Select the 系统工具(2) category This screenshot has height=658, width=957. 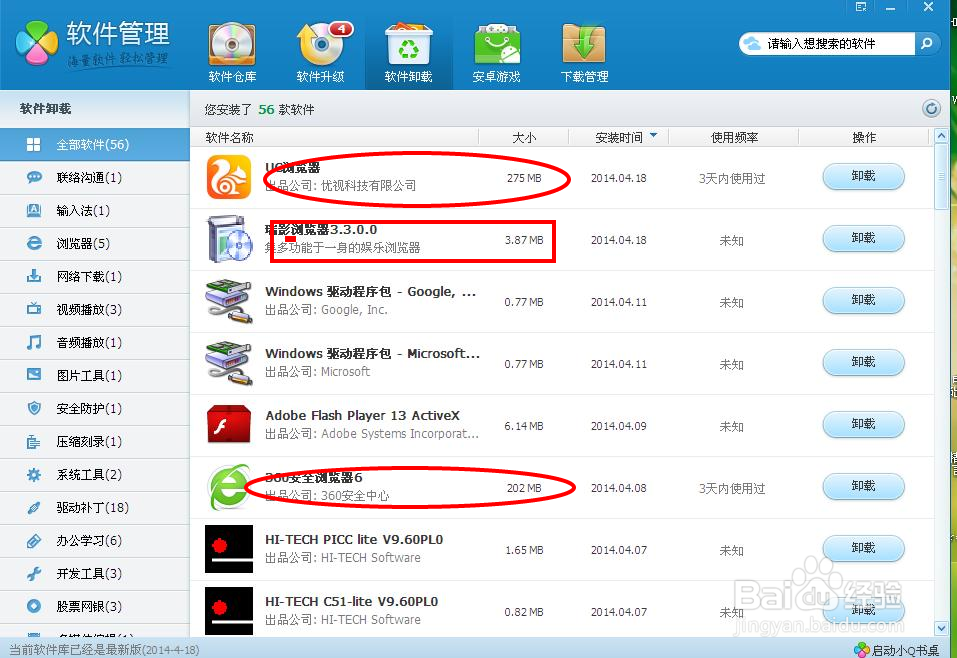click(x=95, y=474)
